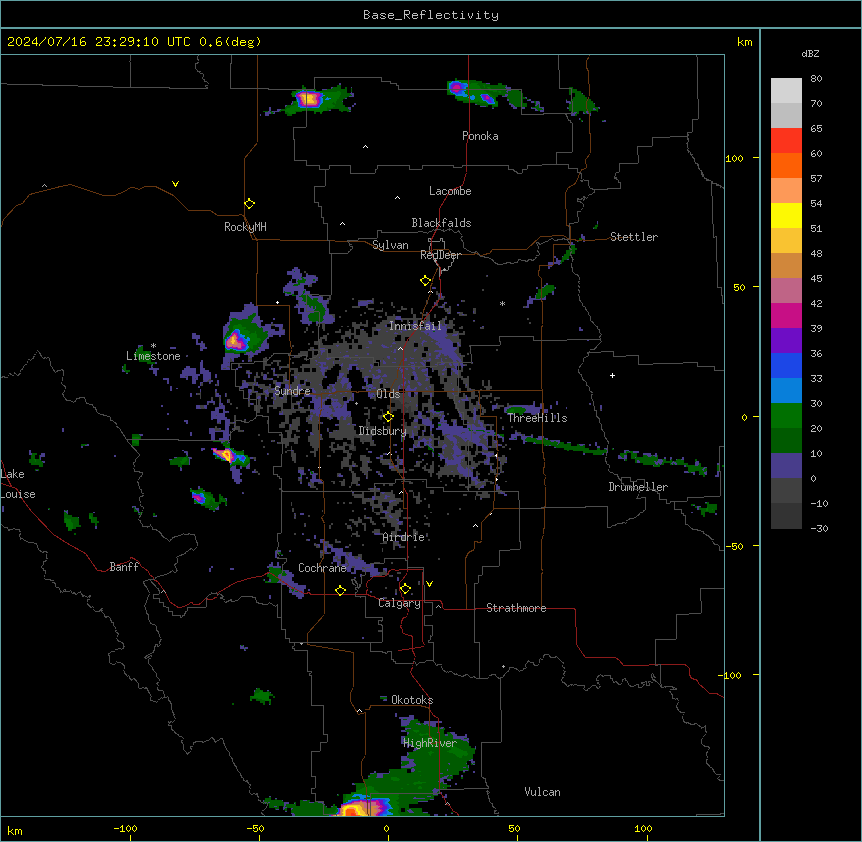The height and width of the screenshot is (842, 862).
Task: Click the -50 tick label on the right axis
Action: [736, 546]
